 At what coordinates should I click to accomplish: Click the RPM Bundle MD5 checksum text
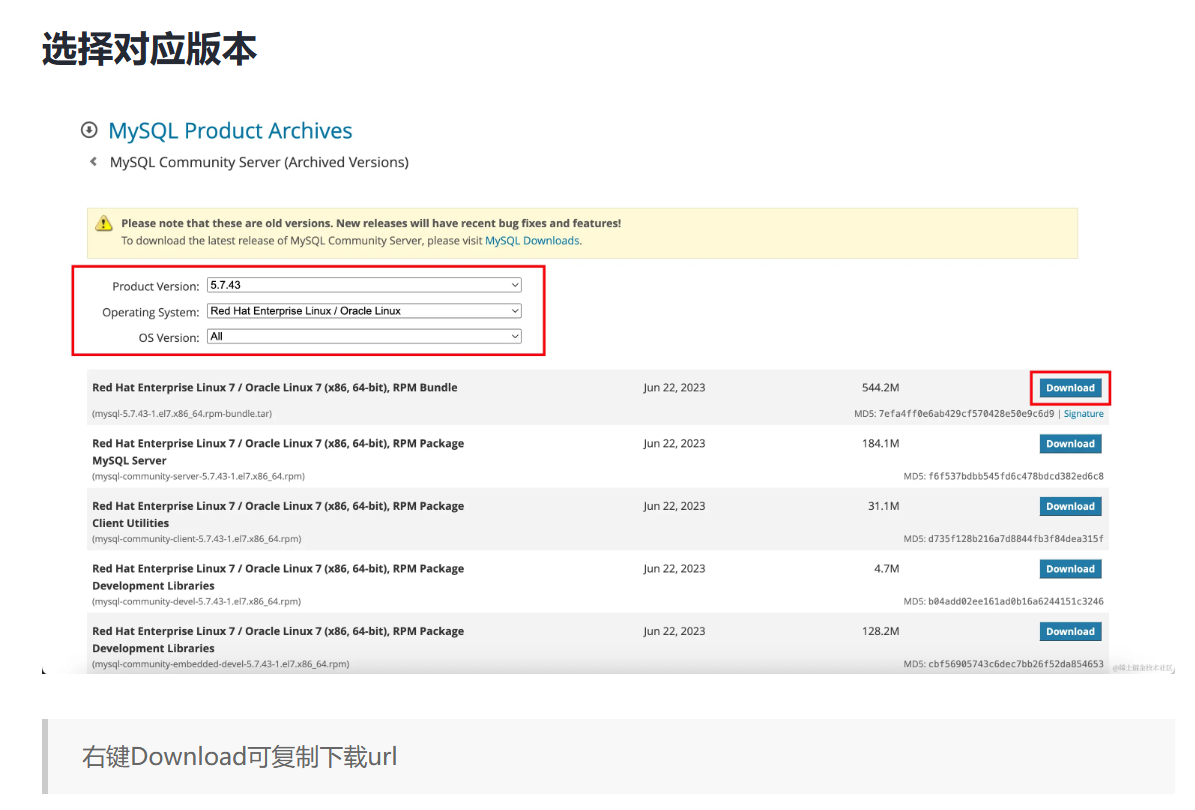tap(966, 414)
